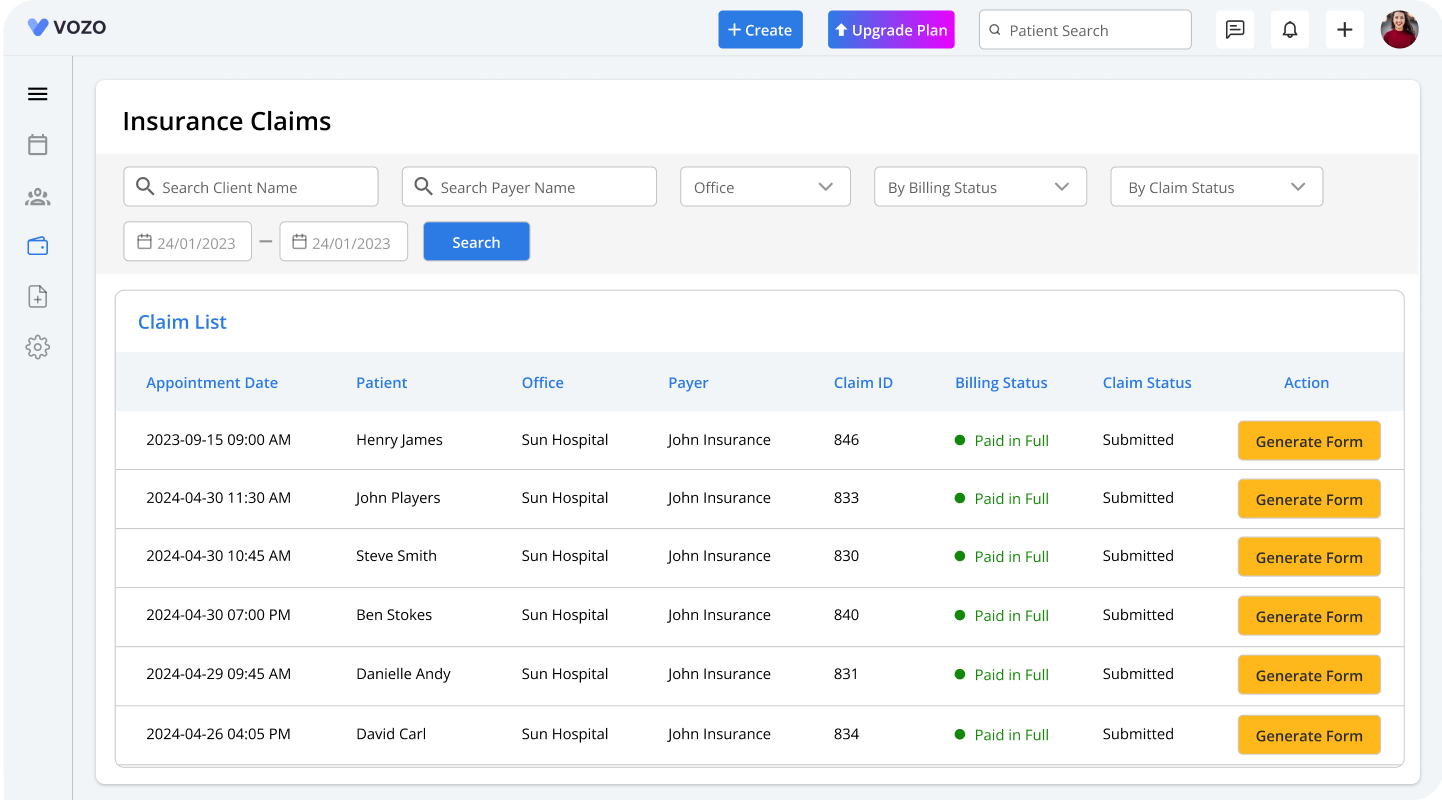The height and width of the screenshot is (800, 1442).
Task: Click the Claim List heading
Action: pyautogui.click(x=182, y=322)
